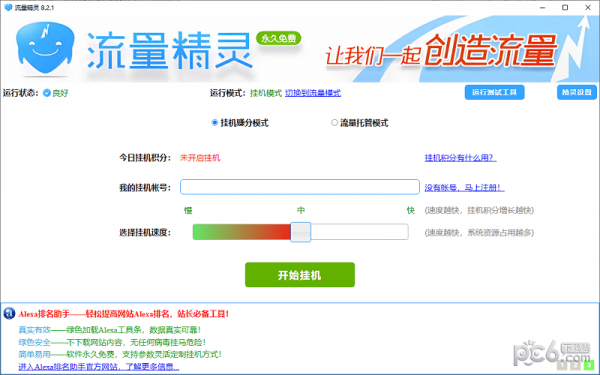Select the 流量托管模式 radio button
Image resolution: width=600 pixels, height=375 pixels.
334,122
